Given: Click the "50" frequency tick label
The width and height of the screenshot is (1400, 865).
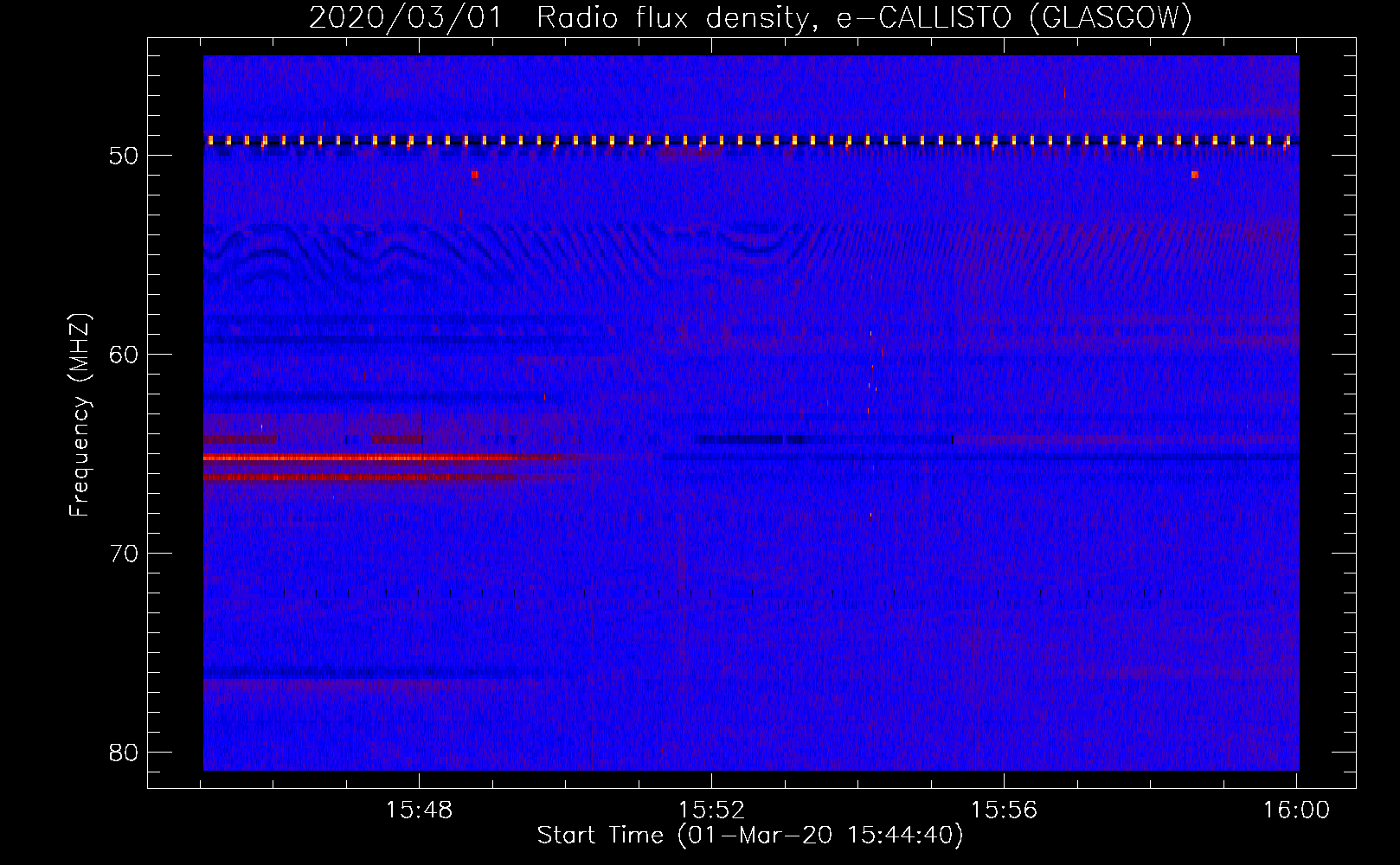Looking at the screenshot, I should pos(124,156).
